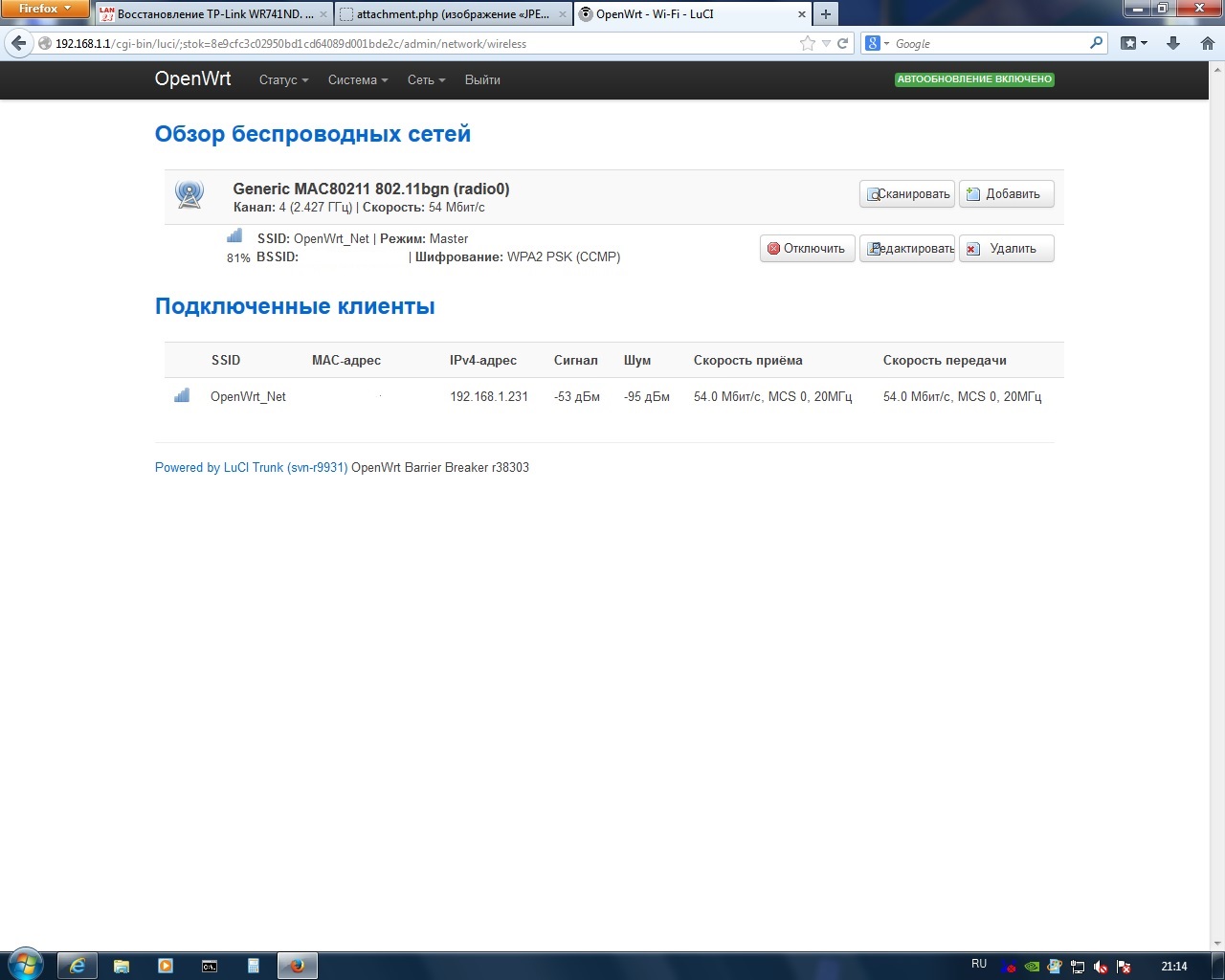Close the OpenWrt - Wi-Fi - LuCI tab

point(802,14)
